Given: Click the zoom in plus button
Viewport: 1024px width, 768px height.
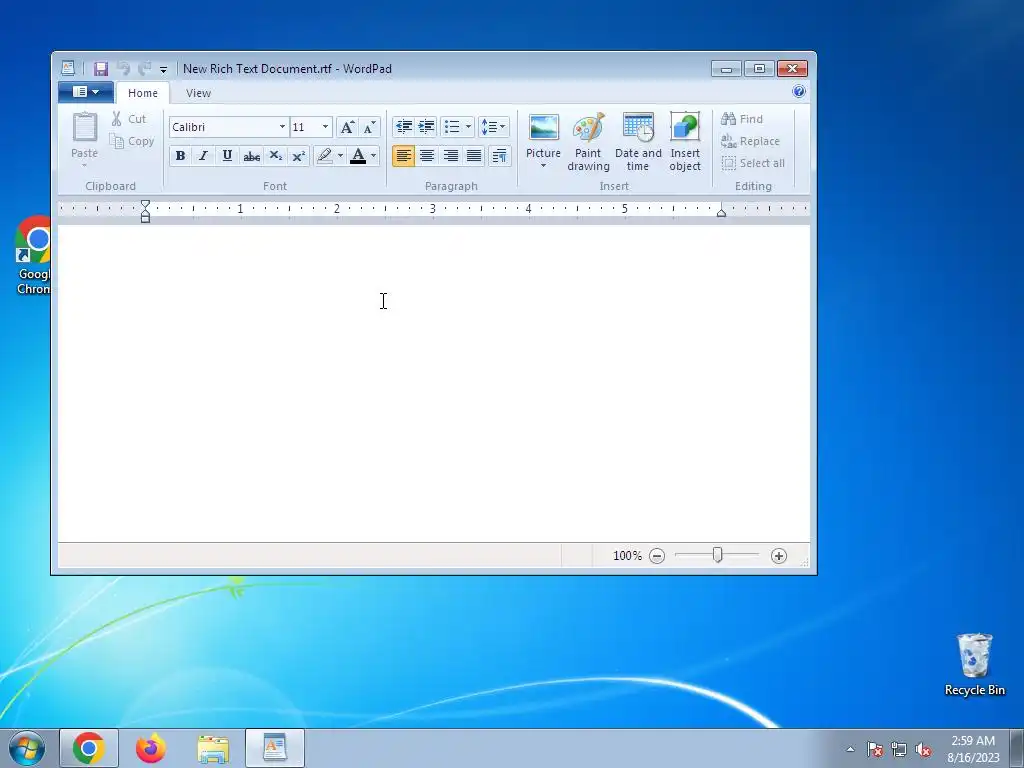Looking at the screenshot, I should pos(778,556).
